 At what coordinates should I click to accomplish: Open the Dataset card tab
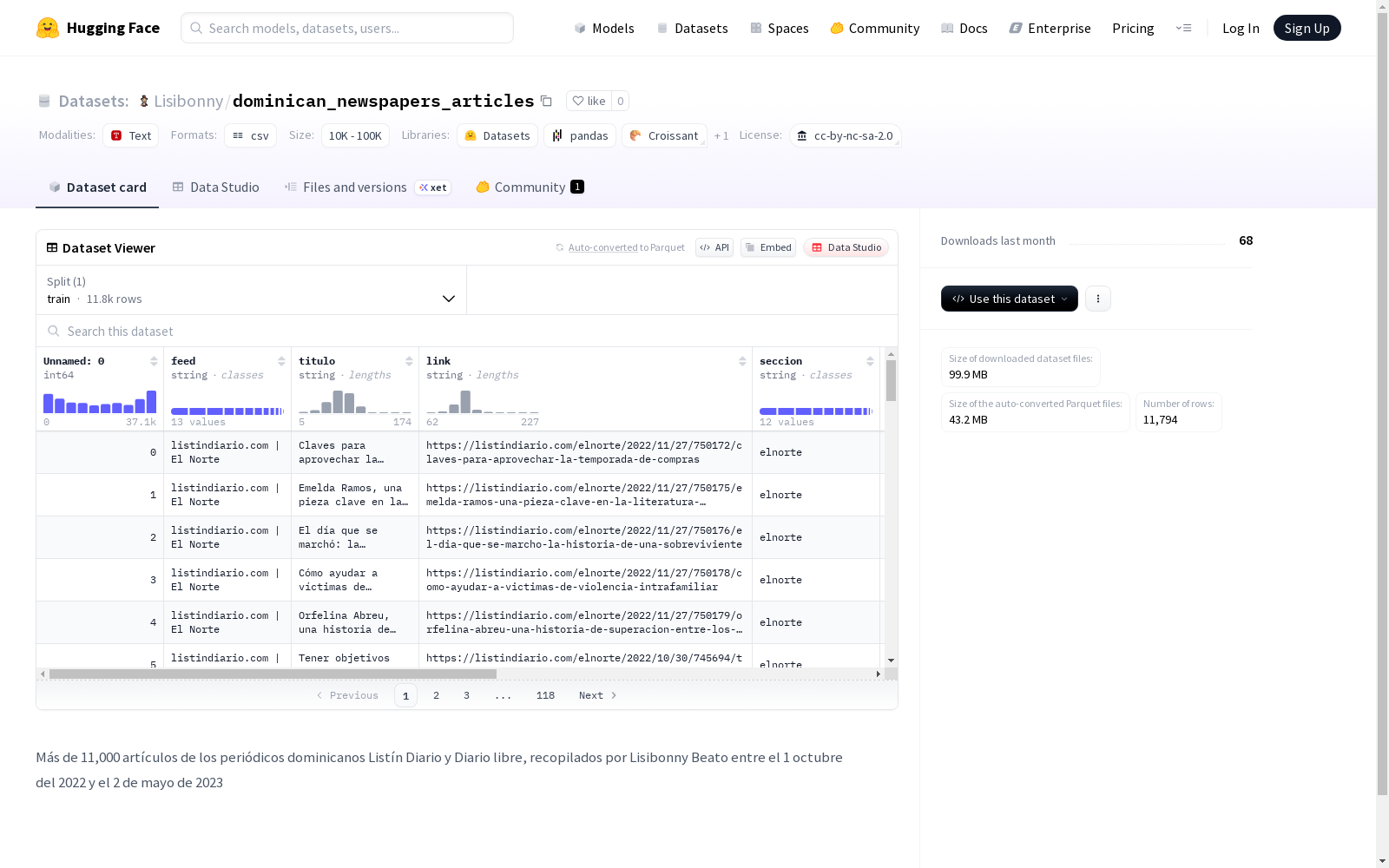point(97,187)
